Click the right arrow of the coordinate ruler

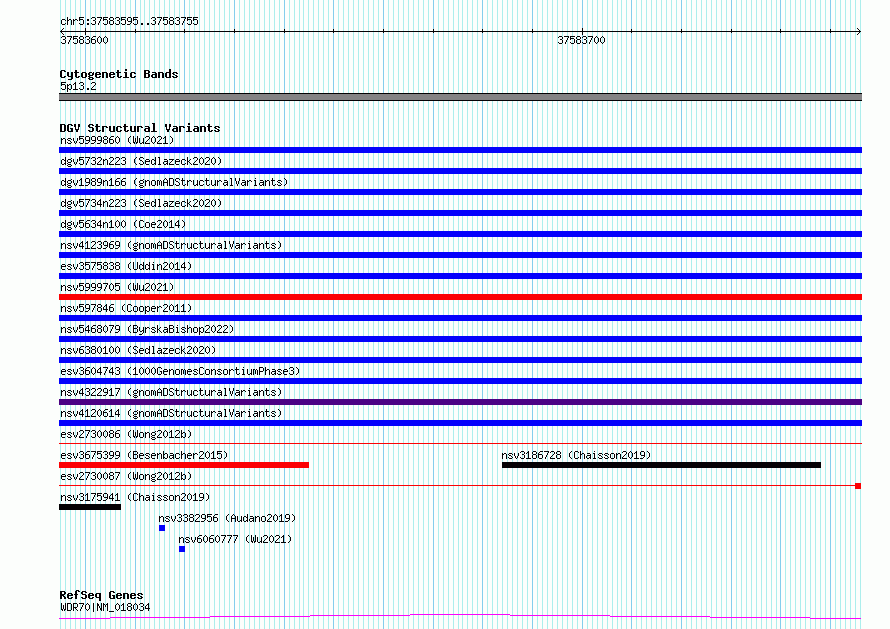click(859, 31)
